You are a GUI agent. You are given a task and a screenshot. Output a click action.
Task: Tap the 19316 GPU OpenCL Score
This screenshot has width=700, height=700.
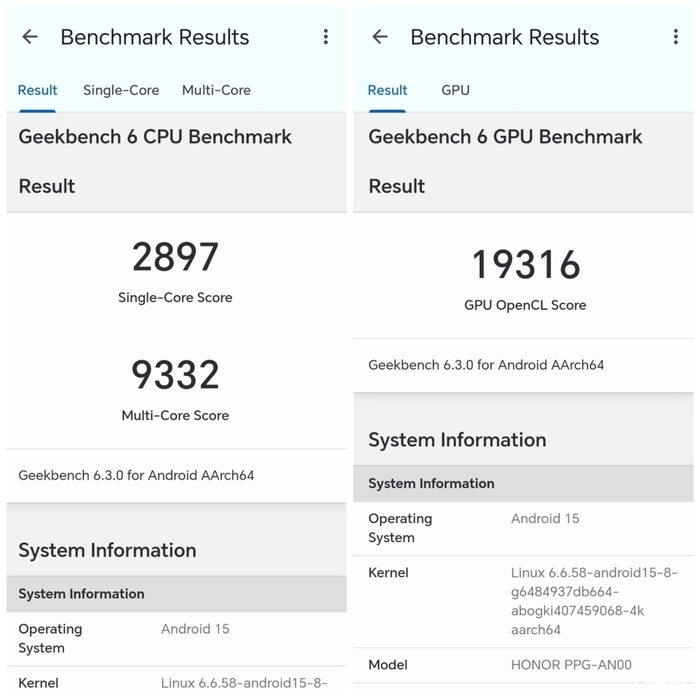[x=525, y=266]
